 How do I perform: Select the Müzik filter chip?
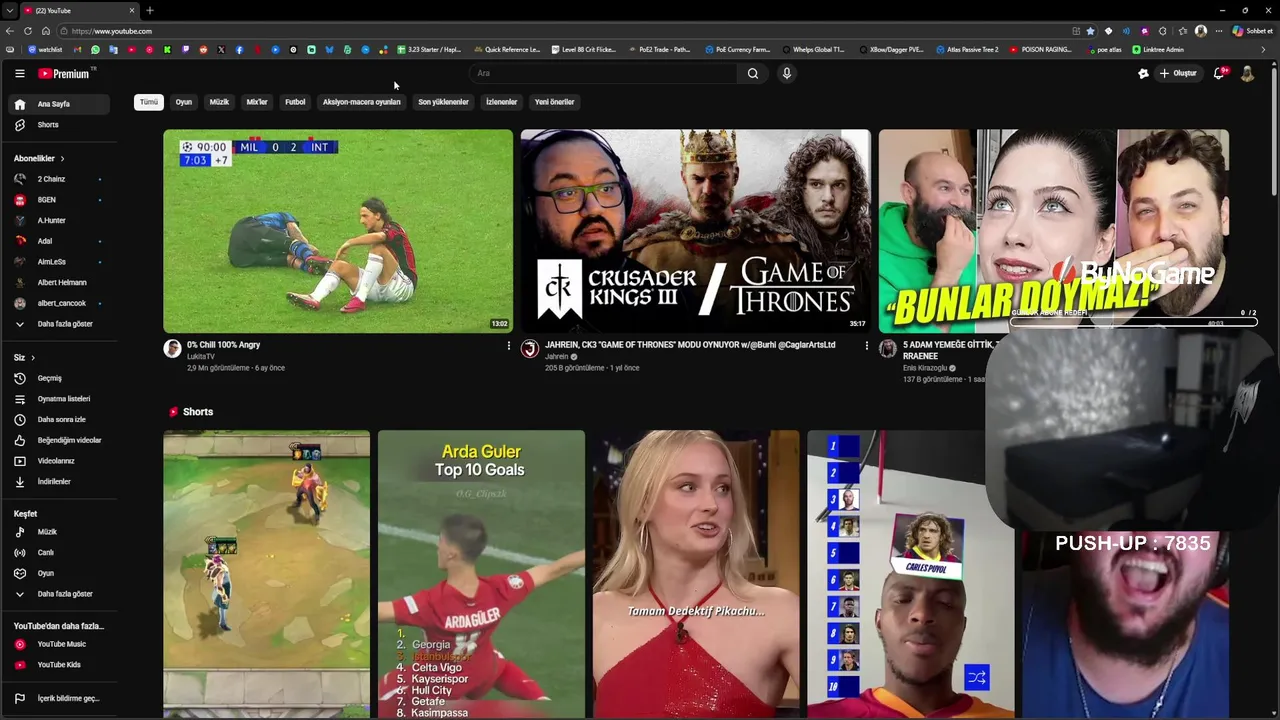pos(219,102)
